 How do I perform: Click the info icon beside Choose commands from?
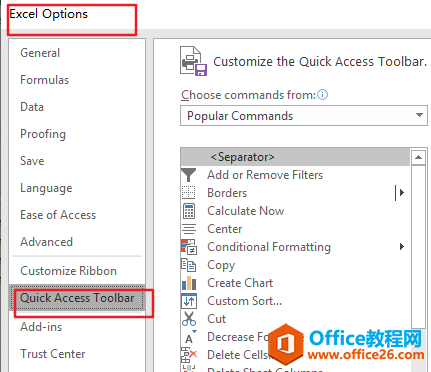pyautogui.click(x=322, y=95)
